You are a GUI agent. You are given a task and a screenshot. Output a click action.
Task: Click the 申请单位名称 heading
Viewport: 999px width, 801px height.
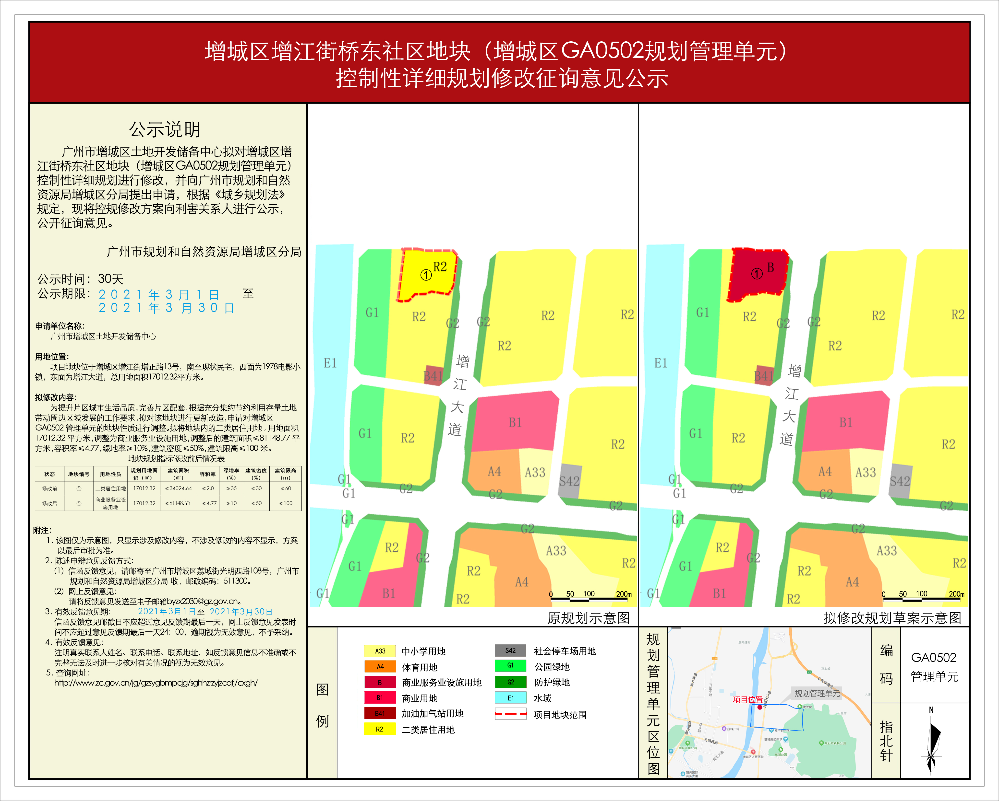click(x=60, y=326)
